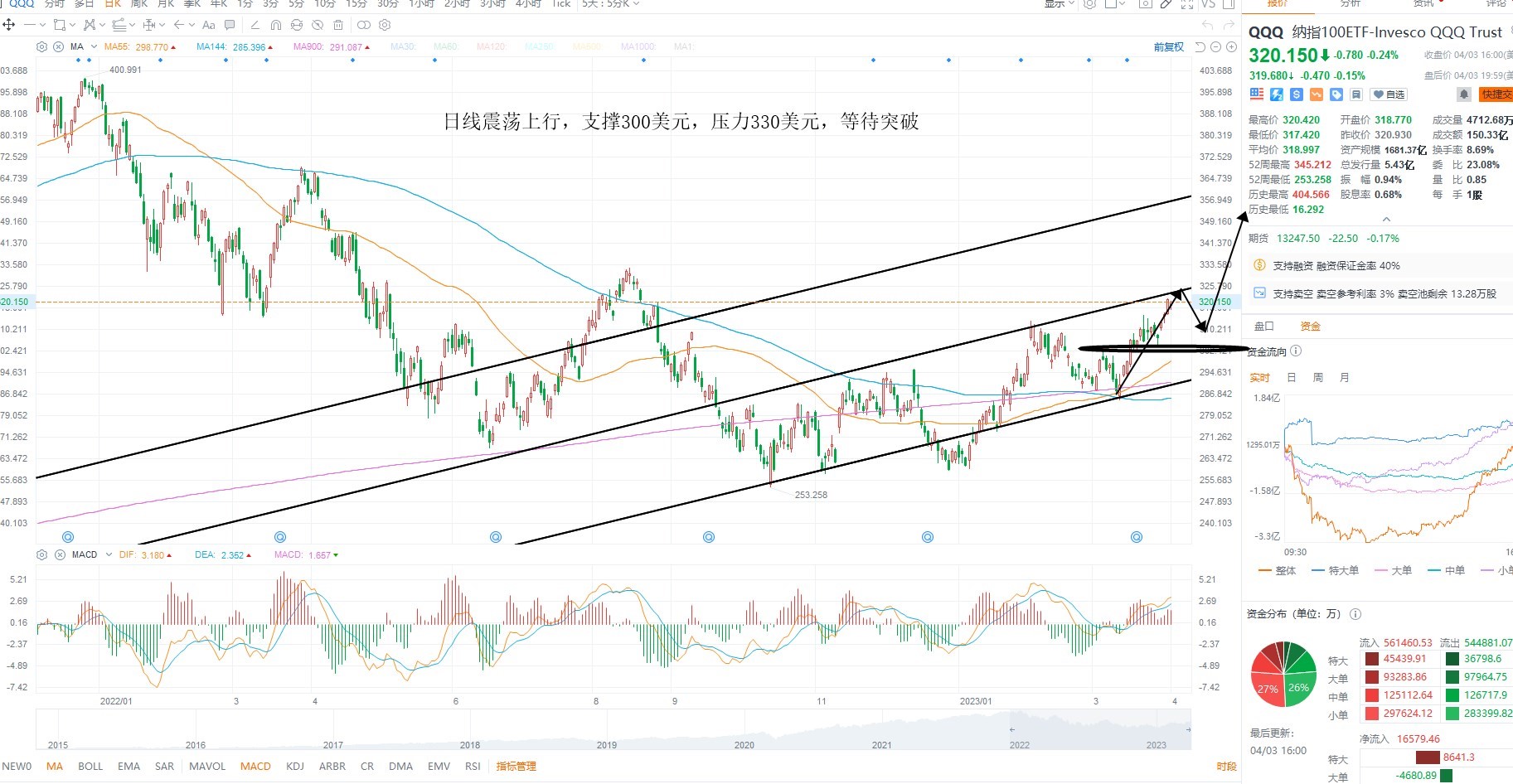The image size is (1513, 784).
Task: Switch to the 周 capital flow tab
Action: point(1317,378)
